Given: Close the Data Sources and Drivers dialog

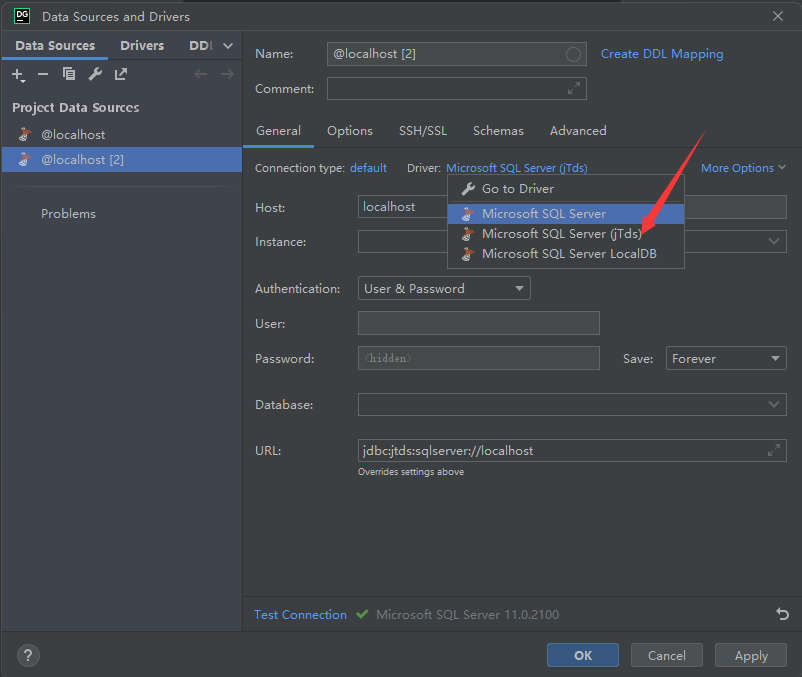Looking at the screenshot, I should point(777,16).
